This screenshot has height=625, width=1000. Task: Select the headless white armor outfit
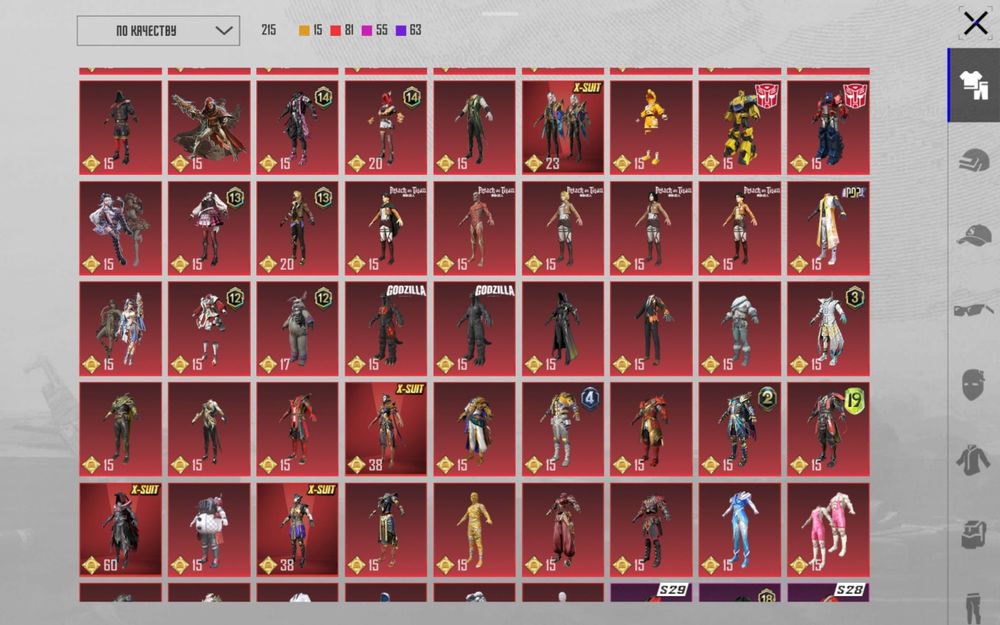[x=740, y=329]
